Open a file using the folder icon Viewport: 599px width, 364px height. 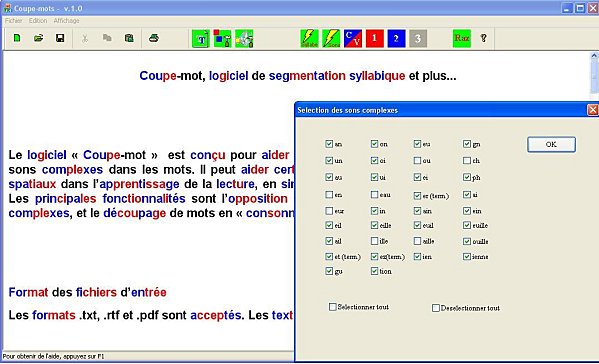39,38
